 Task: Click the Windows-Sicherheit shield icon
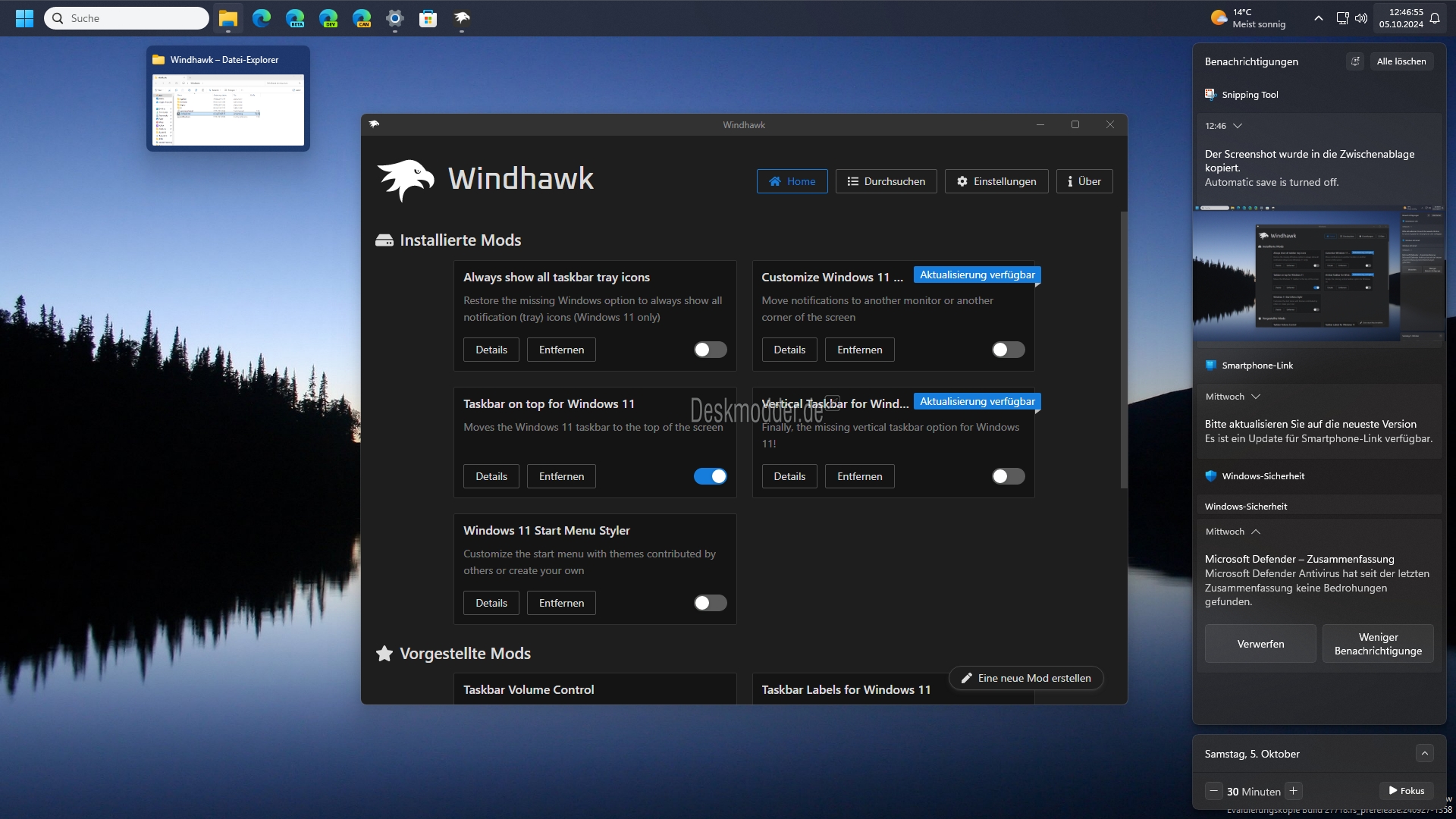pos(1211,476)
